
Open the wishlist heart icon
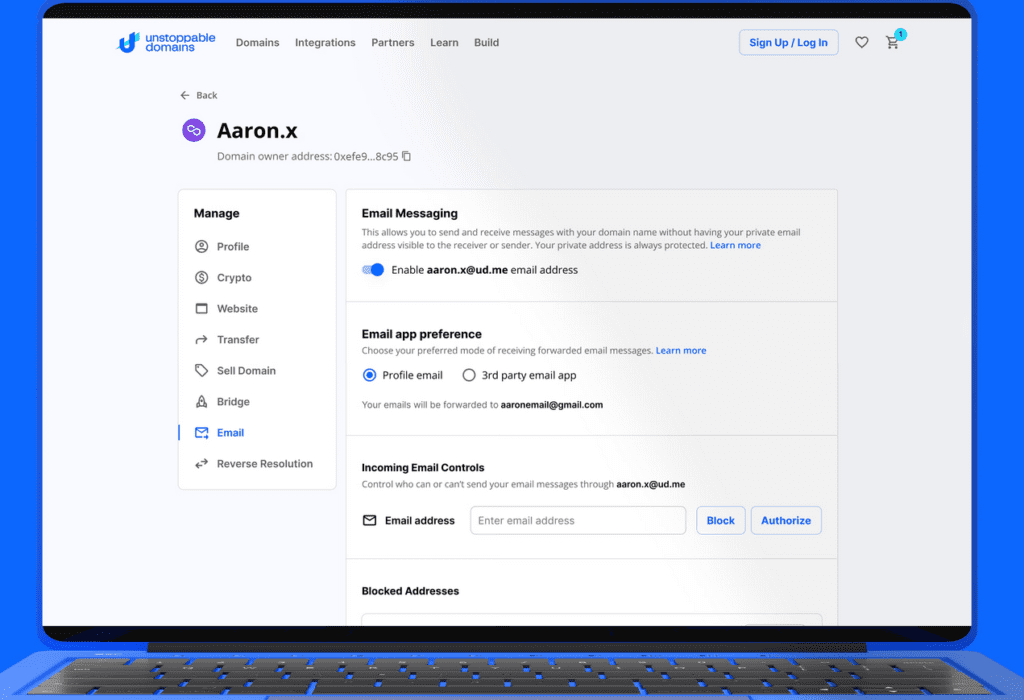click(861, 43)
